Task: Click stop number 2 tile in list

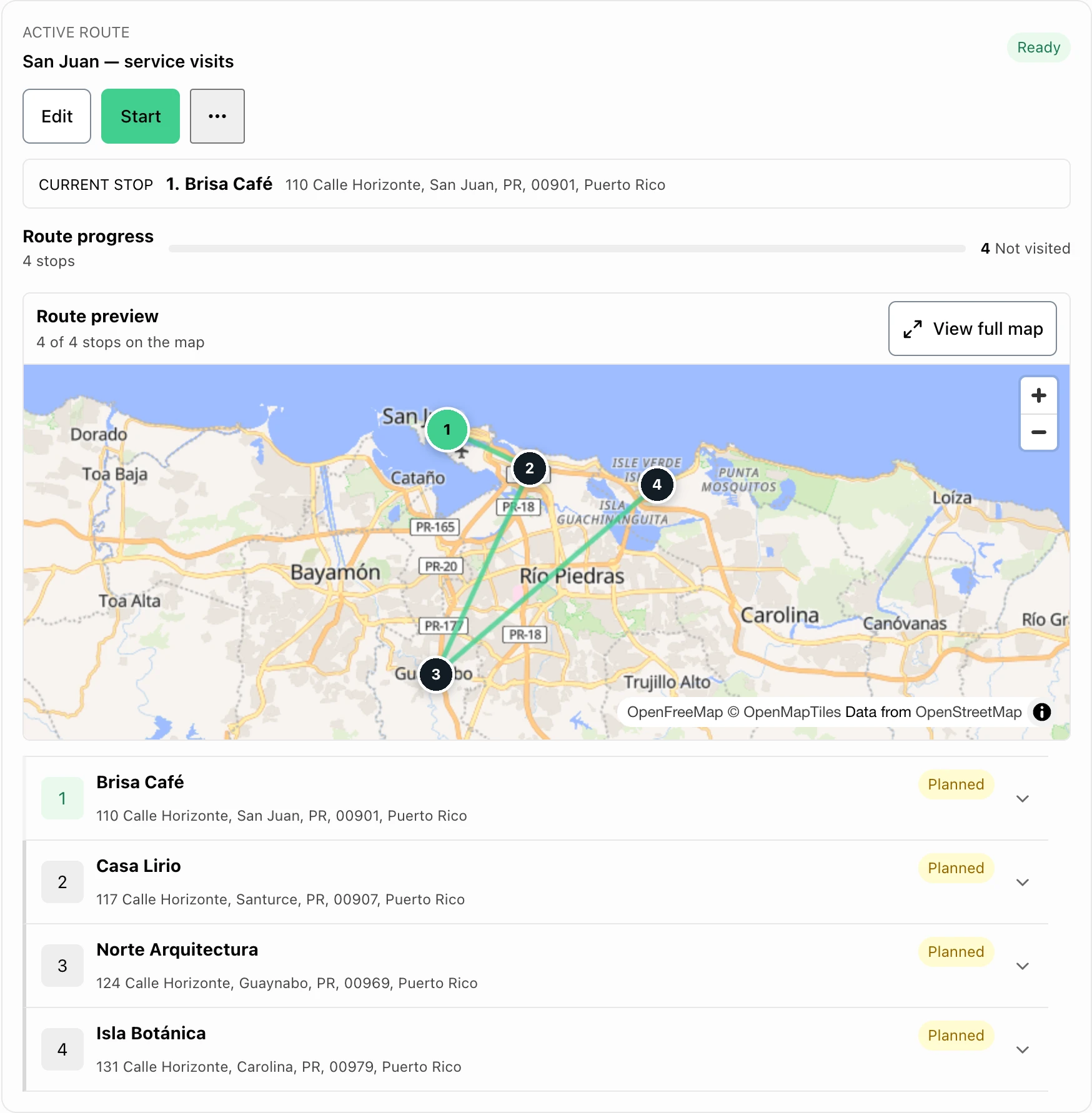Action: (x=62, y=882)
